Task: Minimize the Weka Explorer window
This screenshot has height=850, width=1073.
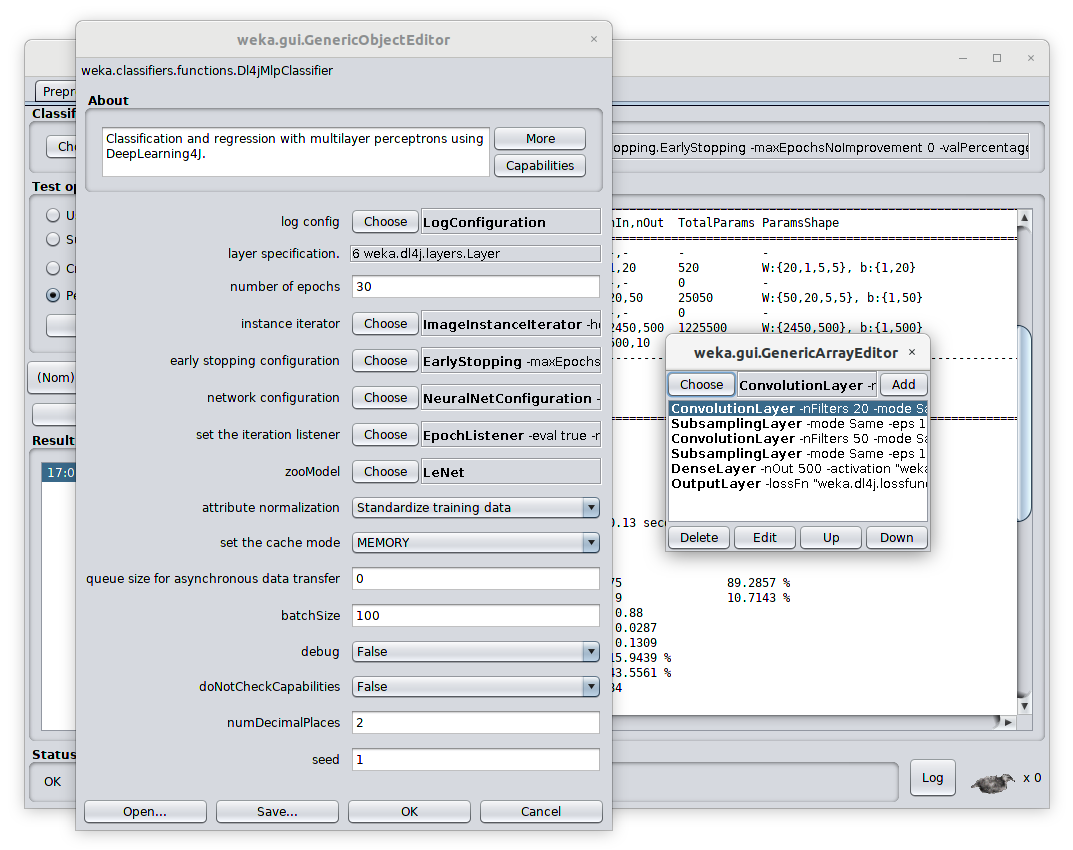Action: (x=963, y=58)
